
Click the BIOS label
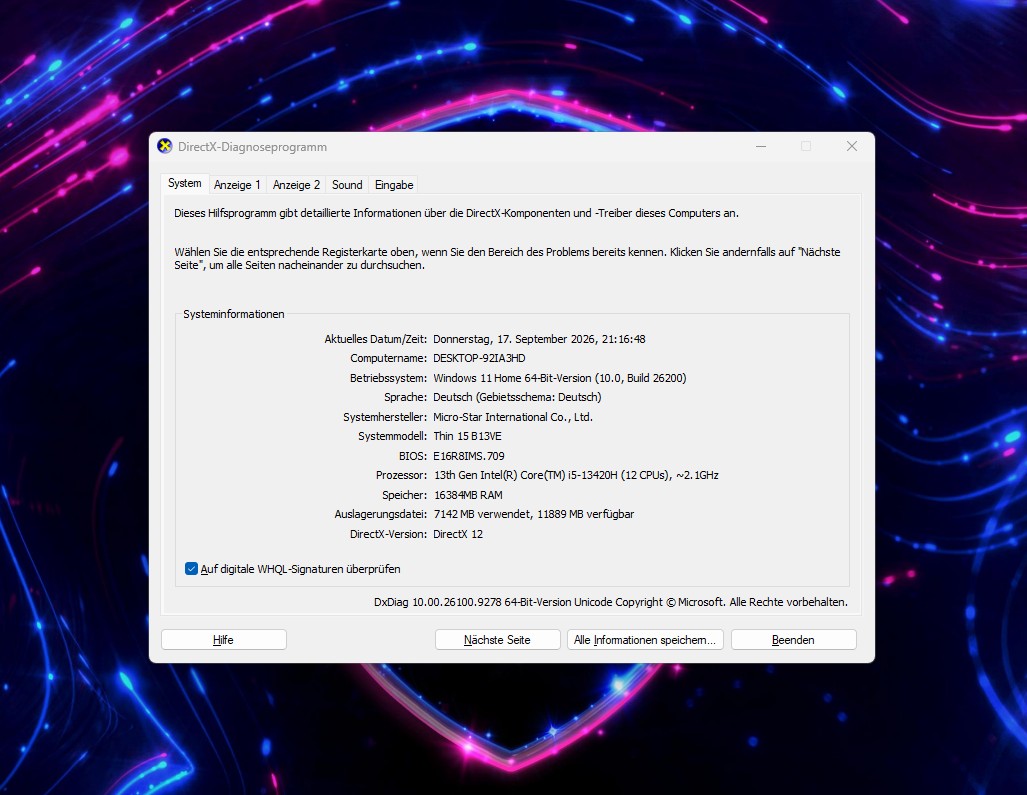coord(413,456)
